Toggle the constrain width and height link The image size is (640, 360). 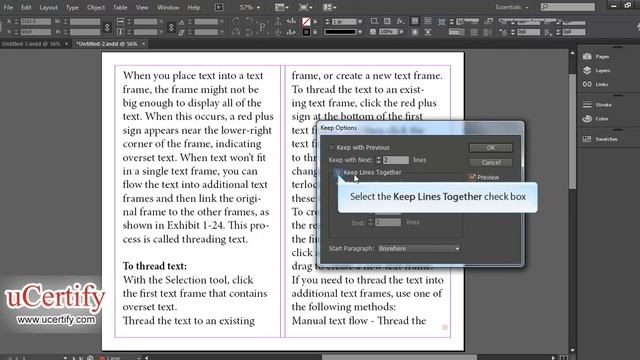(x=107, y=27)
